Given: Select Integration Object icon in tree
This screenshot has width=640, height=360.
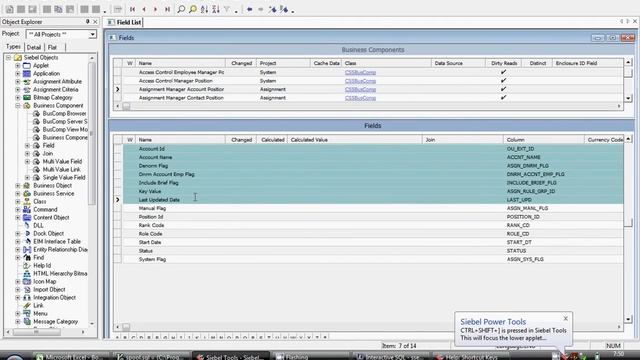Looking at the screenshot, I should [27, 298].
